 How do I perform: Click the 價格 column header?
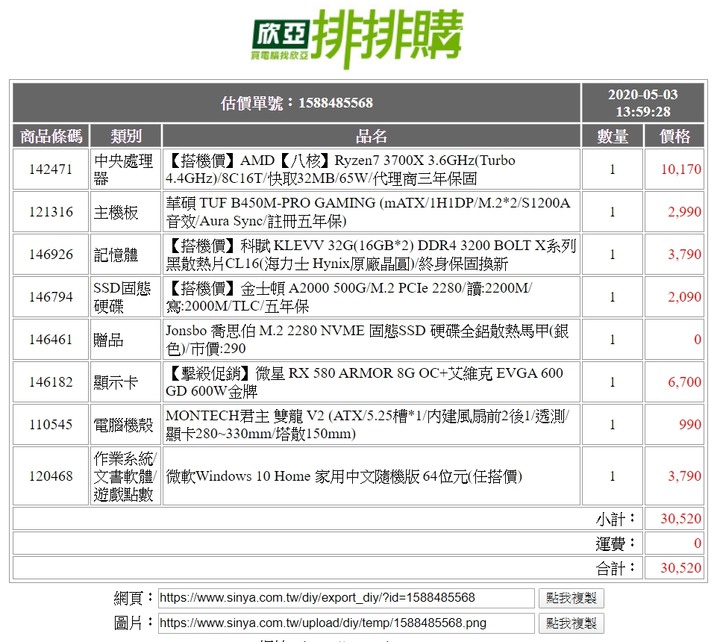pos(675,136)
